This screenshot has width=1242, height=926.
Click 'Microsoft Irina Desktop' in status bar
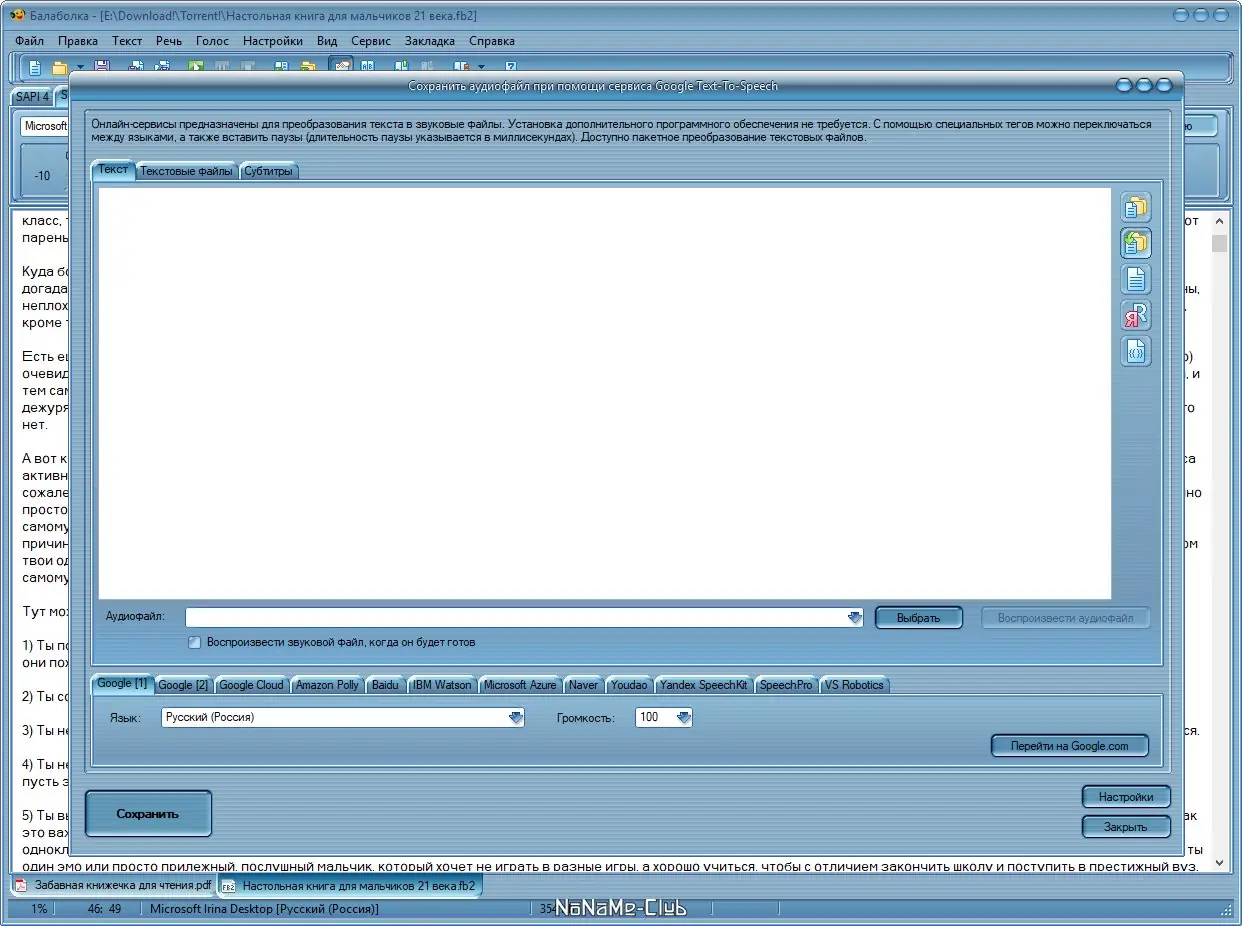264,909
